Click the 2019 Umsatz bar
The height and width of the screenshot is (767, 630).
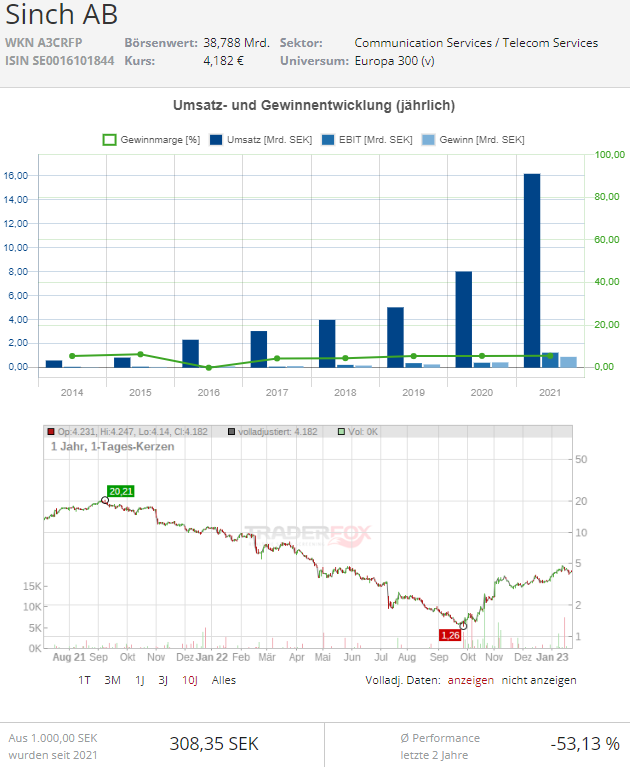[395, 338]
